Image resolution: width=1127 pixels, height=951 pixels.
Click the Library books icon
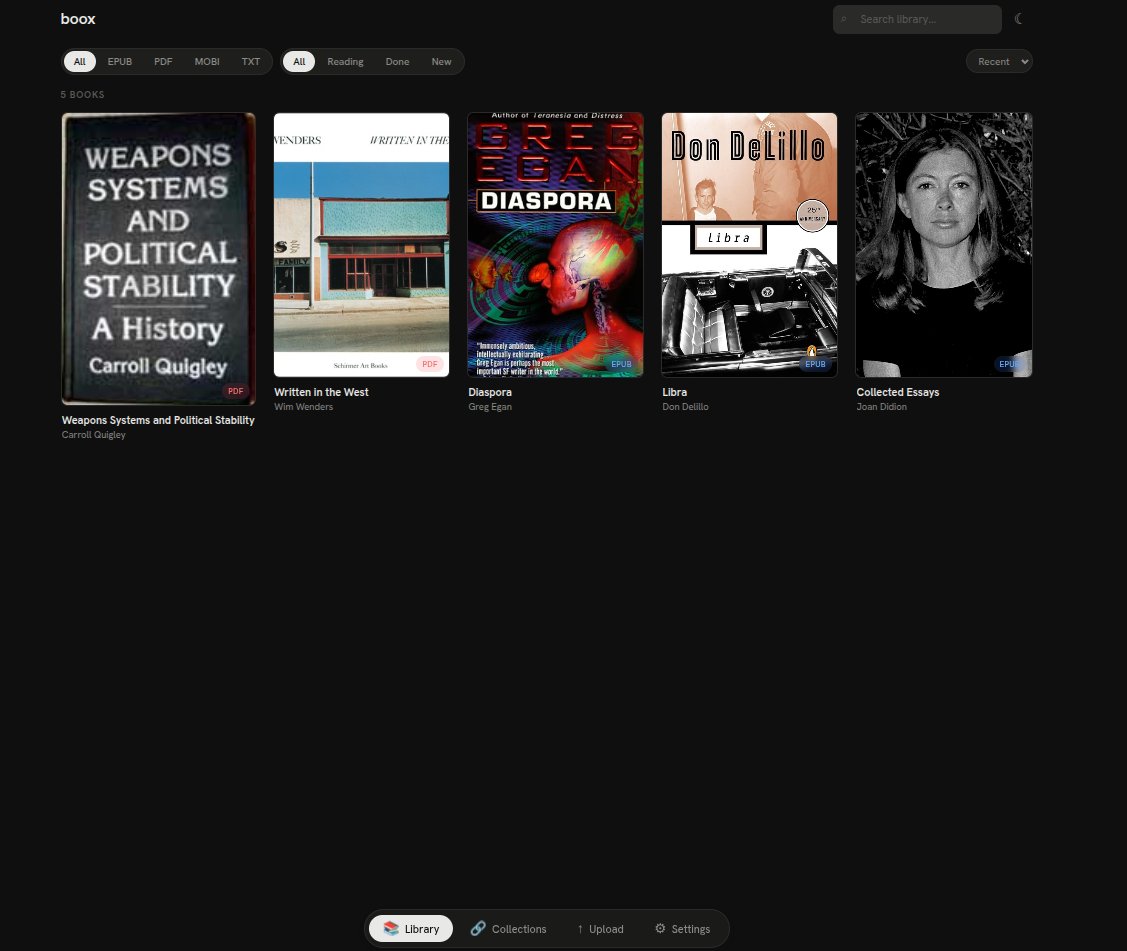click(390, 929)
